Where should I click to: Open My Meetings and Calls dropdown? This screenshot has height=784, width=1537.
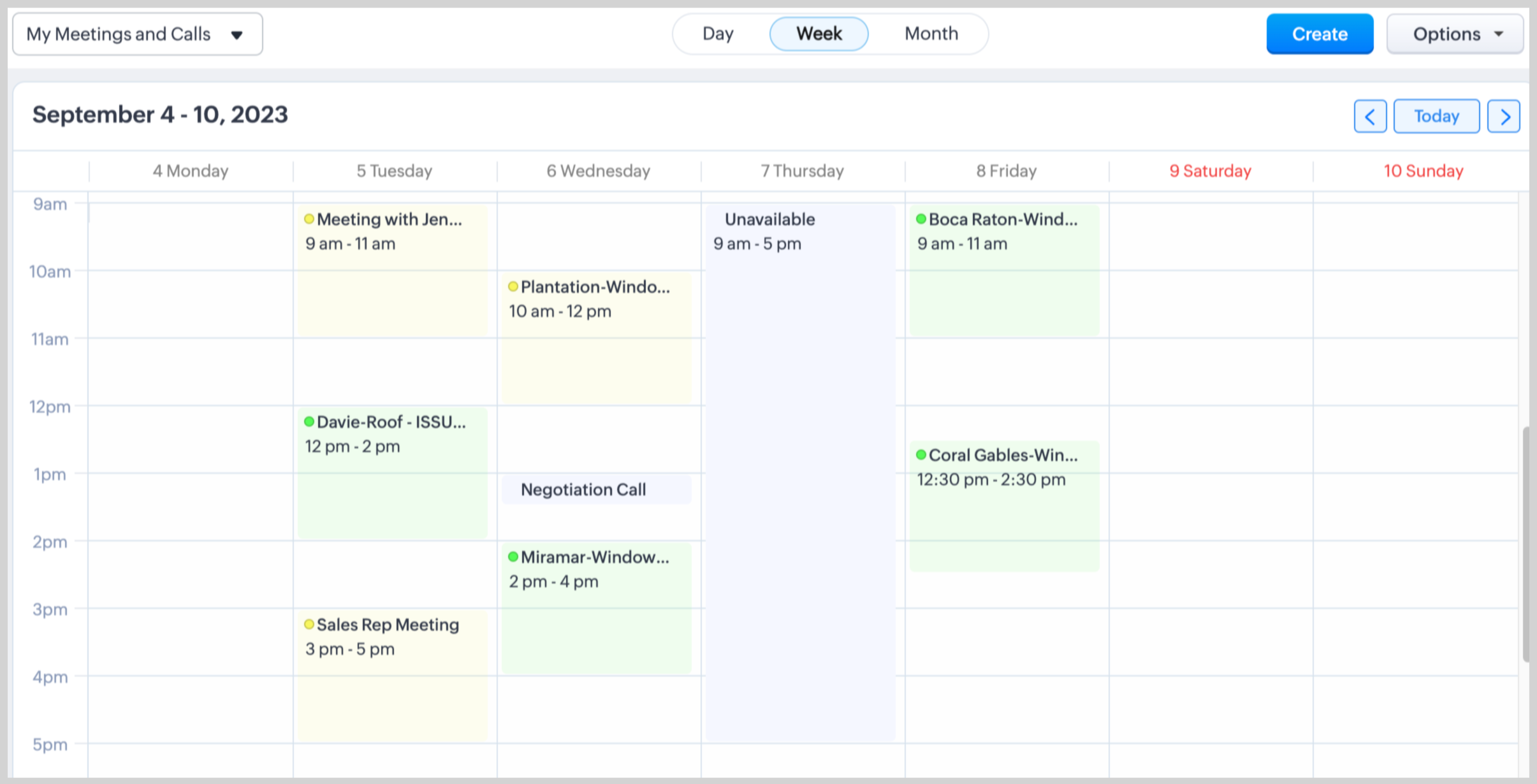tap(137, 34)
